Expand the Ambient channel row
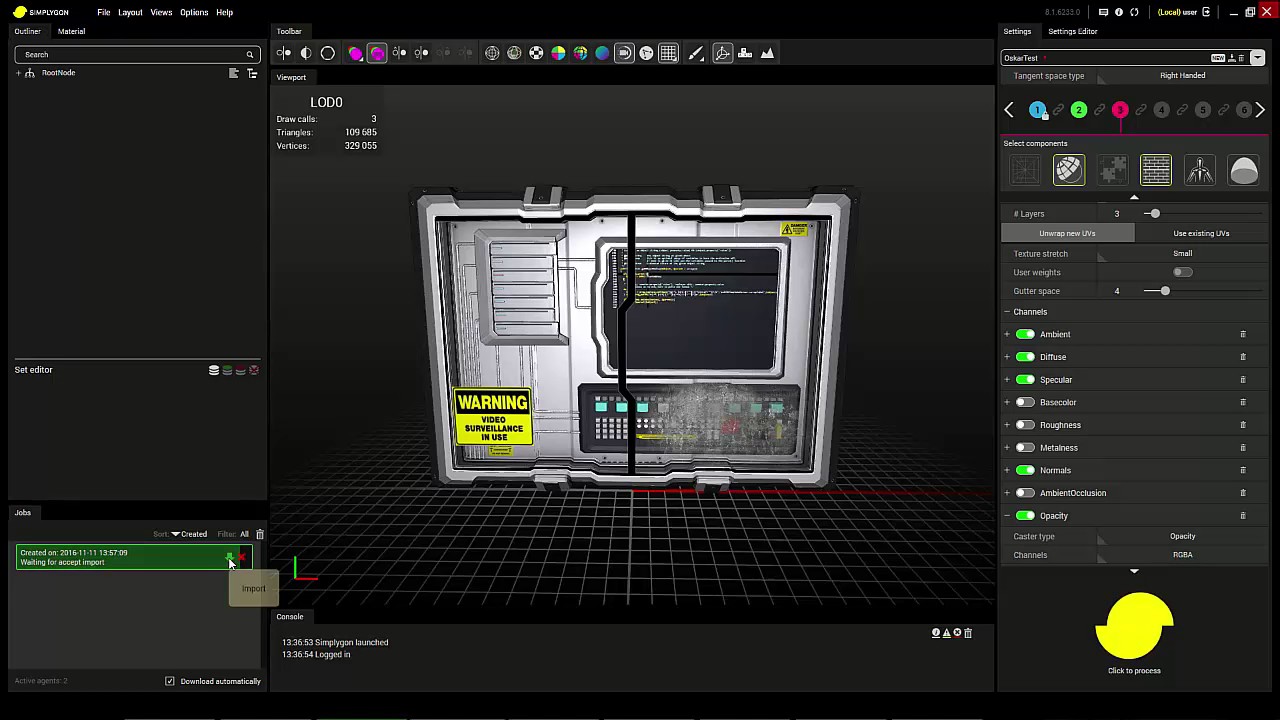The width and height of the screenshot is (1280, 720). (1007, 334)
